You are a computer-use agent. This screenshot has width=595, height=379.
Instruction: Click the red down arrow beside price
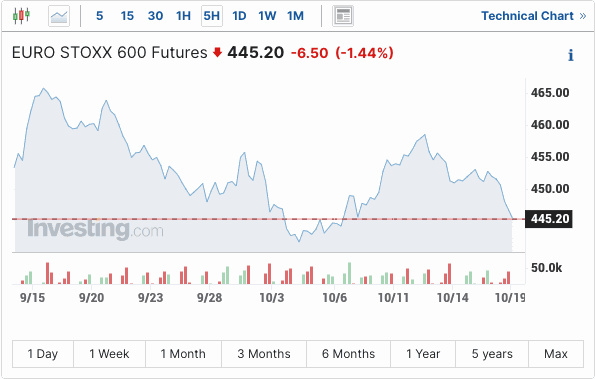[x=217, y=52]
